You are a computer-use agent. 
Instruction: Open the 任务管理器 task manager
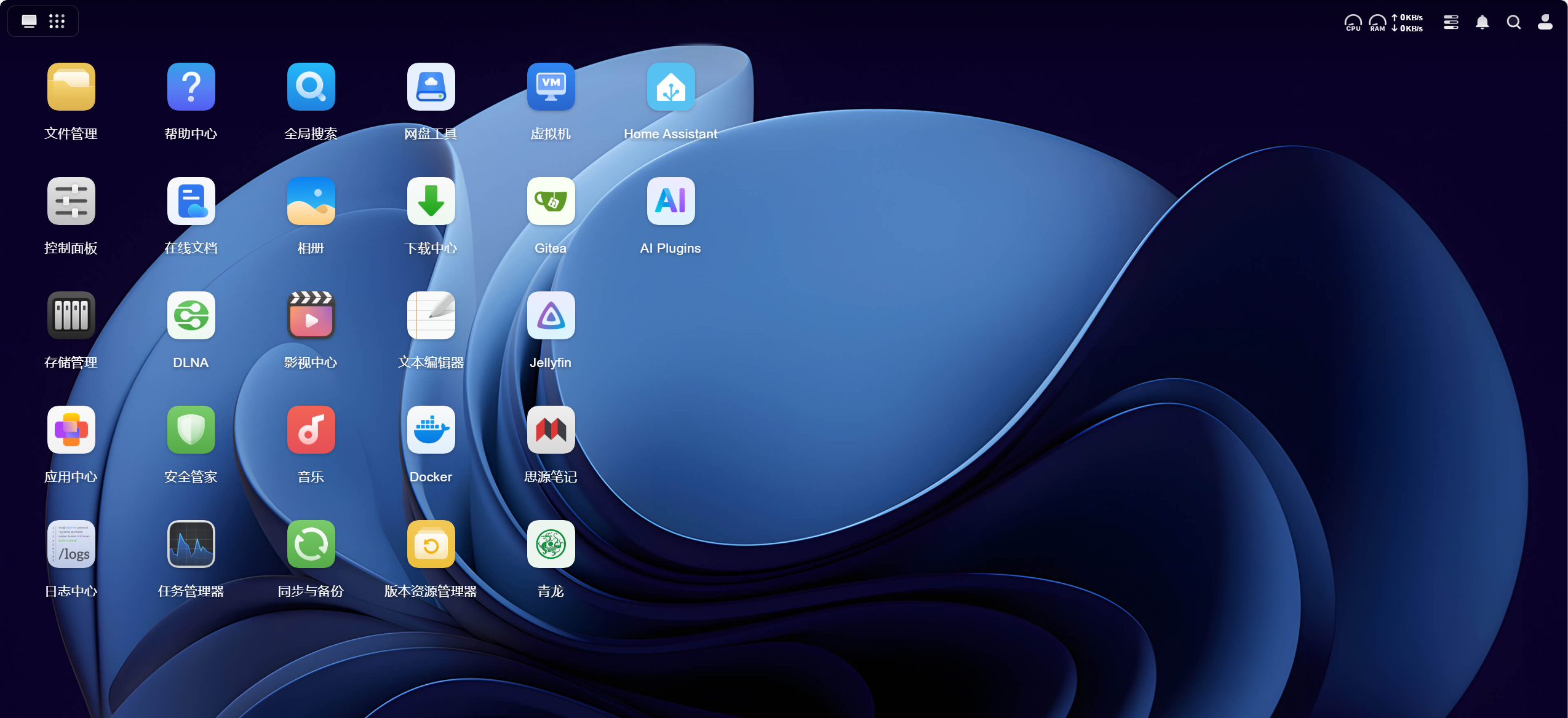pos(191,544)
